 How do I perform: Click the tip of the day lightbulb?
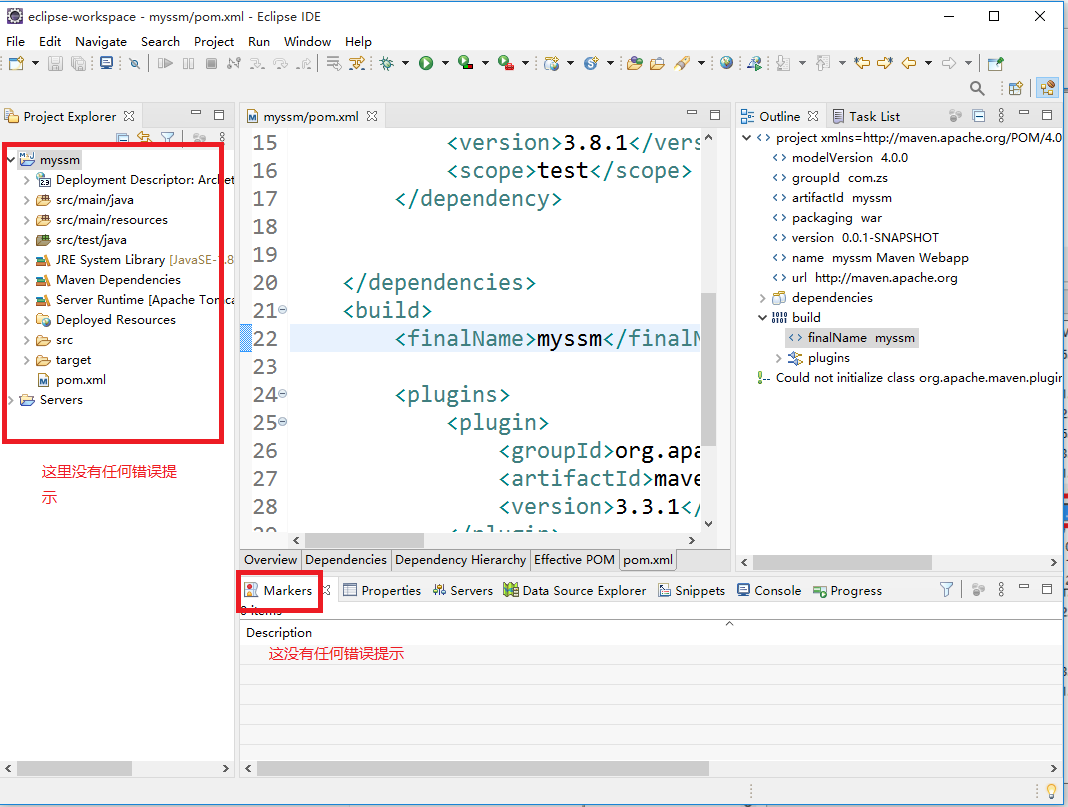(x=1052, y=791)
